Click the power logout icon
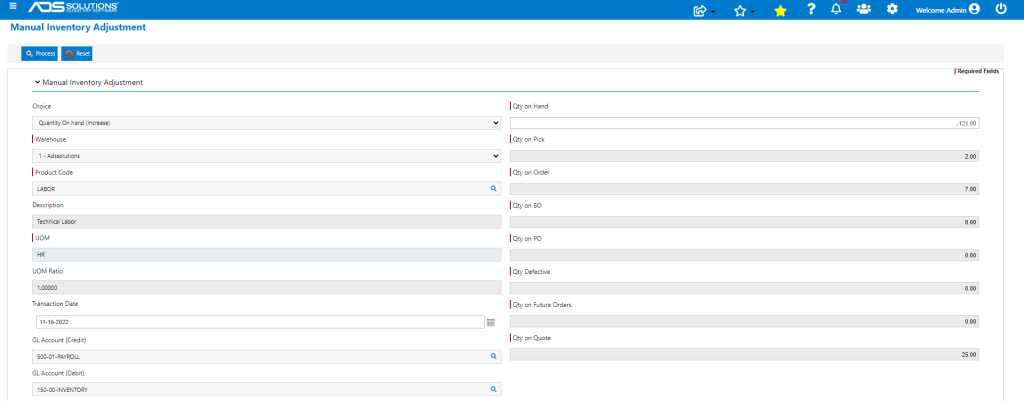The height and width of the screenshot is (401, 1024). tap(1001, 9)
